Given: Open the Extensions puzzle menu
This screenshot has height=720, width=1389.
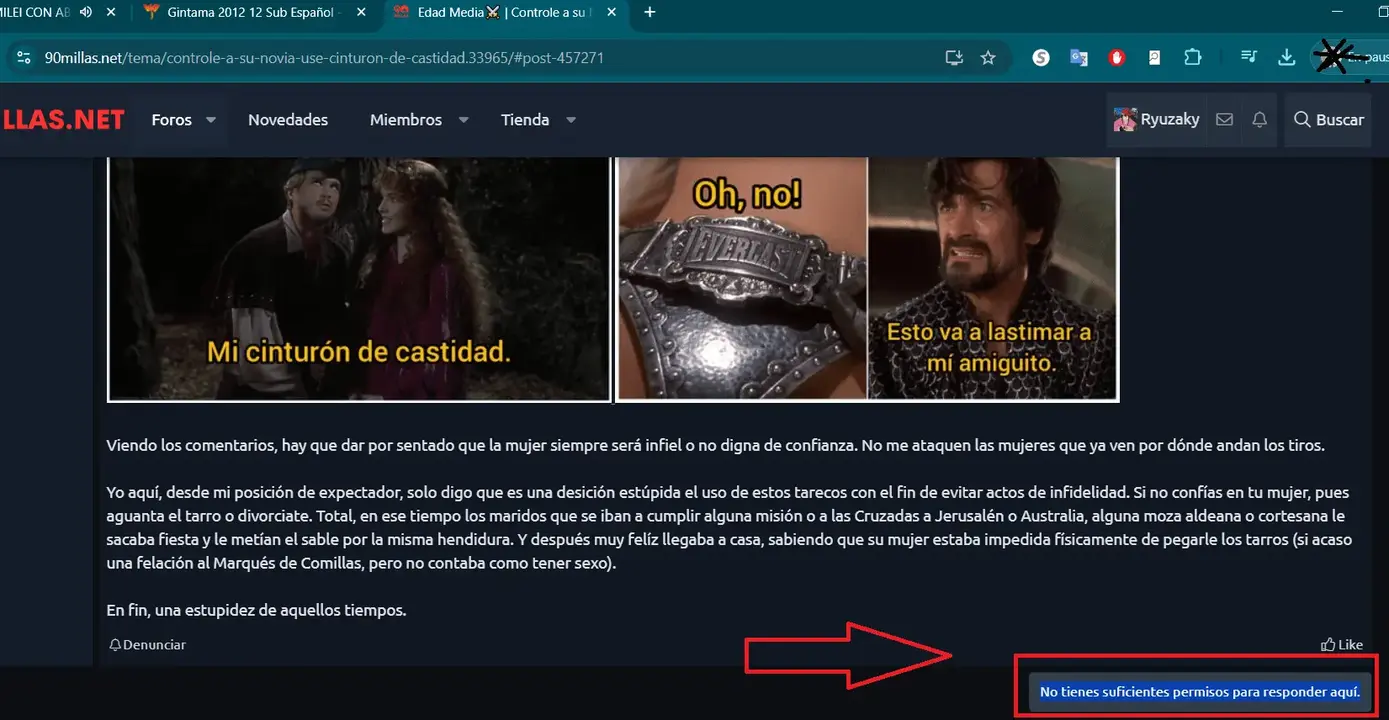Looking at the screenshot, I should [1192, 58].
